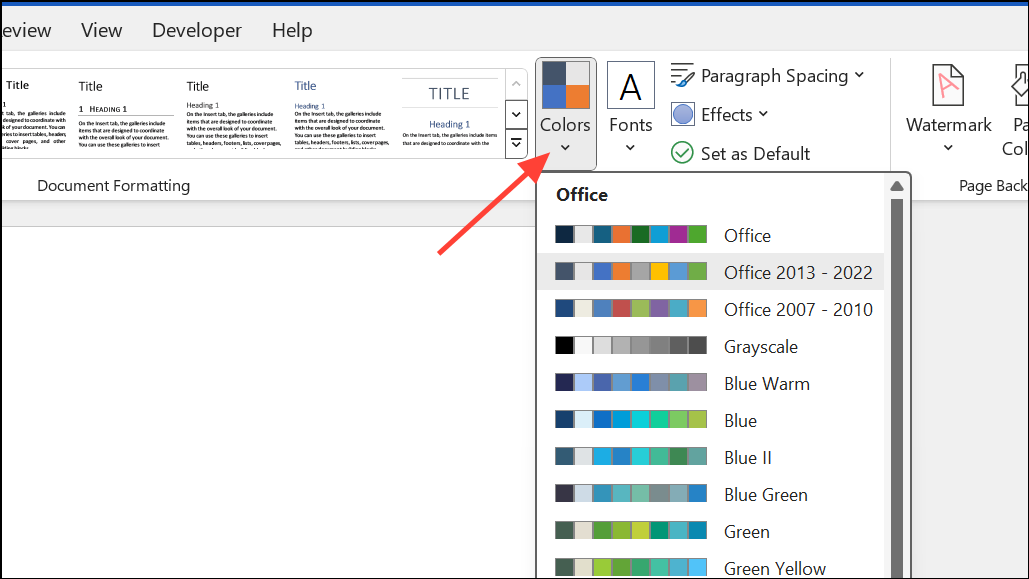Screen dimensions: 1029x579
Task: Expand the Watermark dropdown chevron
Action: [948, 148]
